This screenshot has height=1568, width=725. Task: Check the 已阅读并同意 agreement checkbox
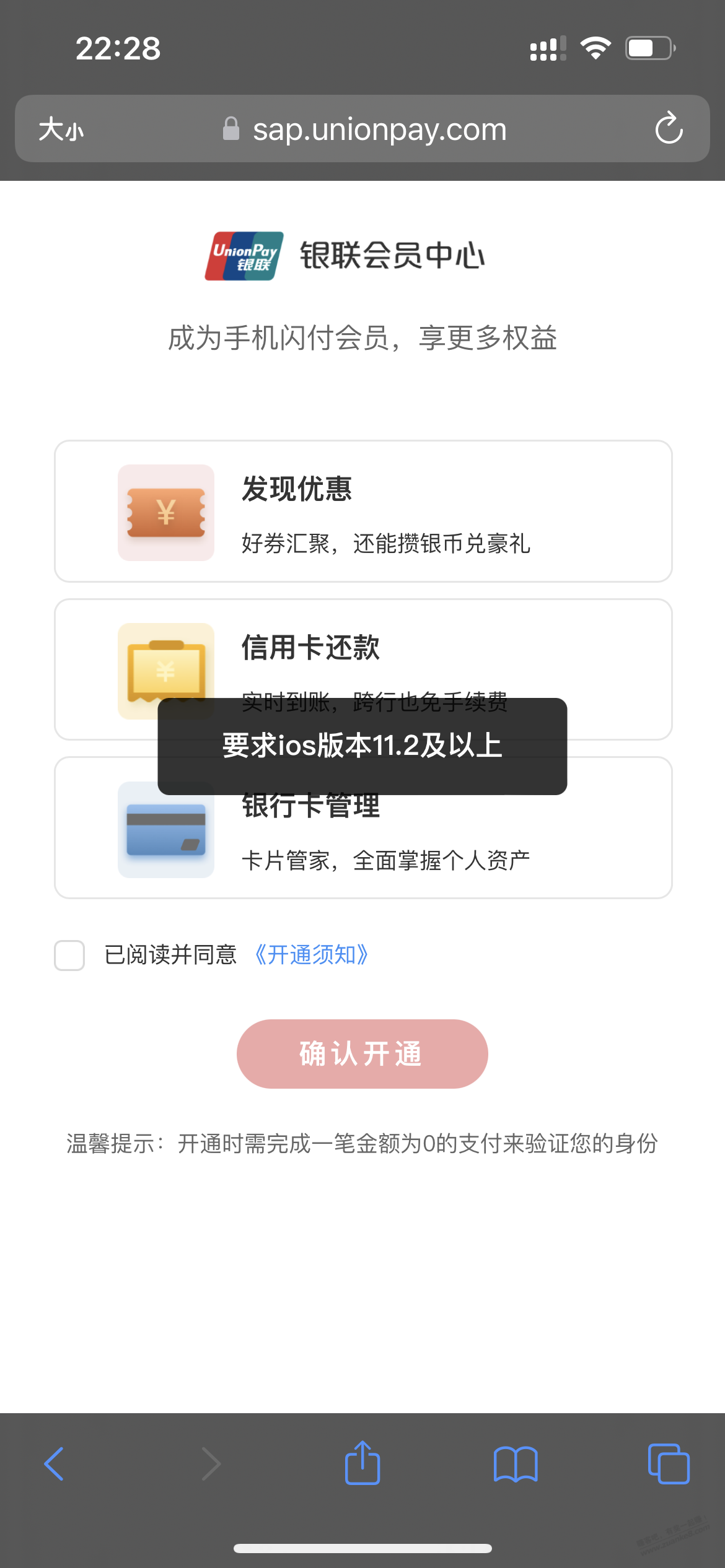click(69, 955)
